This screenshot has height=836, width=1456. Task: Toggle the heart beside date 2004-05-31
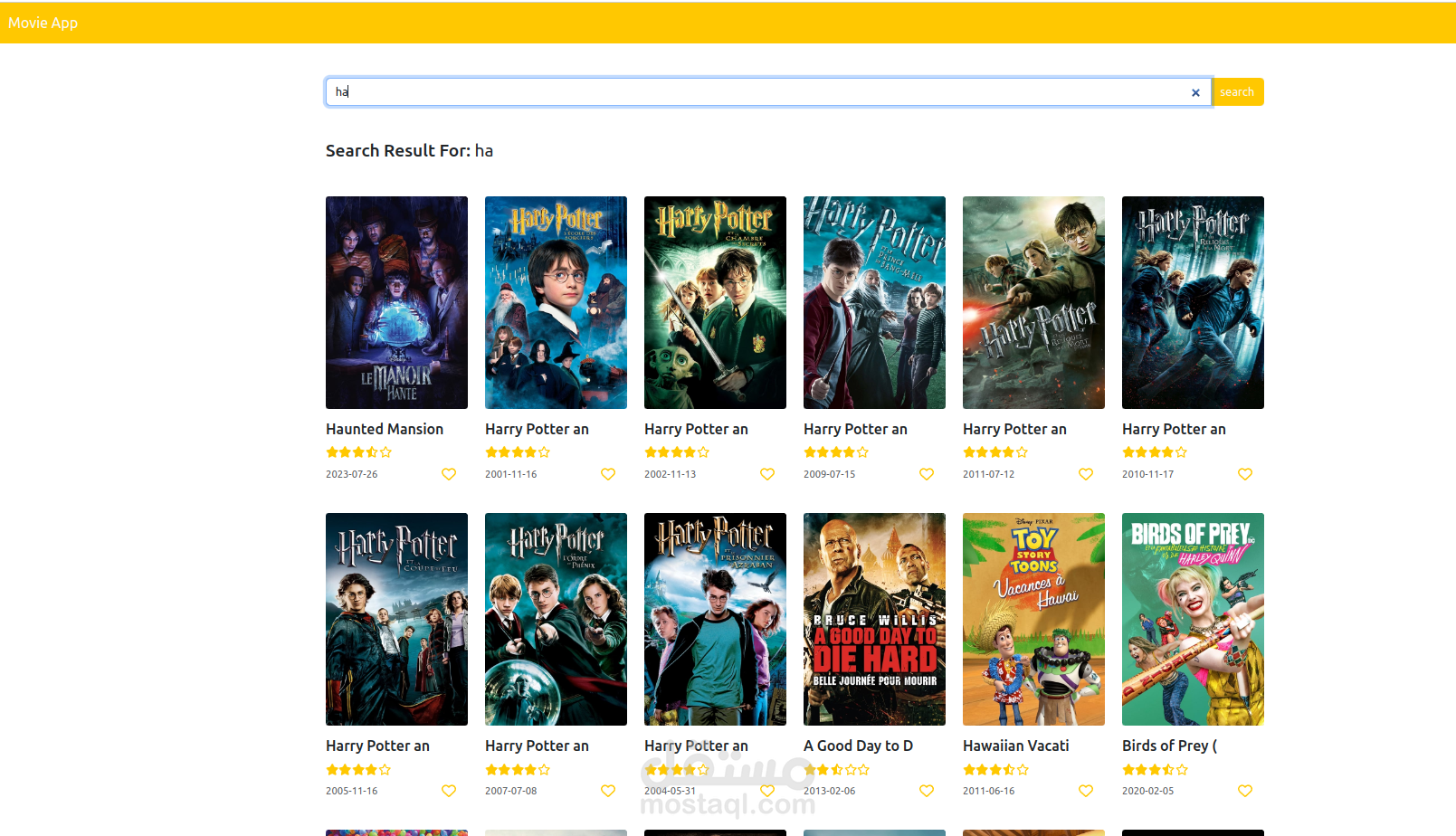point(767,791)
